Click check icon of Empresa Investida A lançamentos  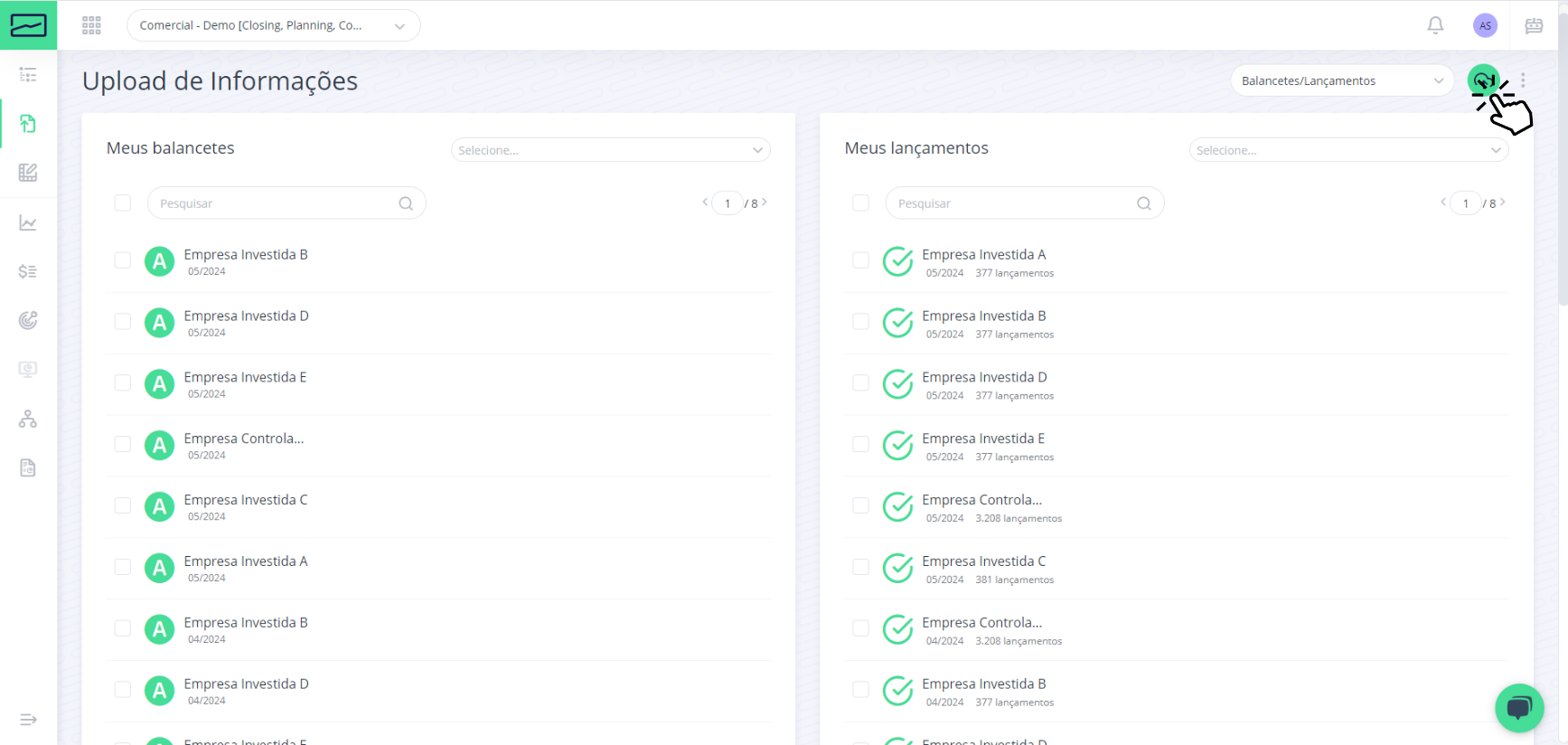click(x=898, y=261)
